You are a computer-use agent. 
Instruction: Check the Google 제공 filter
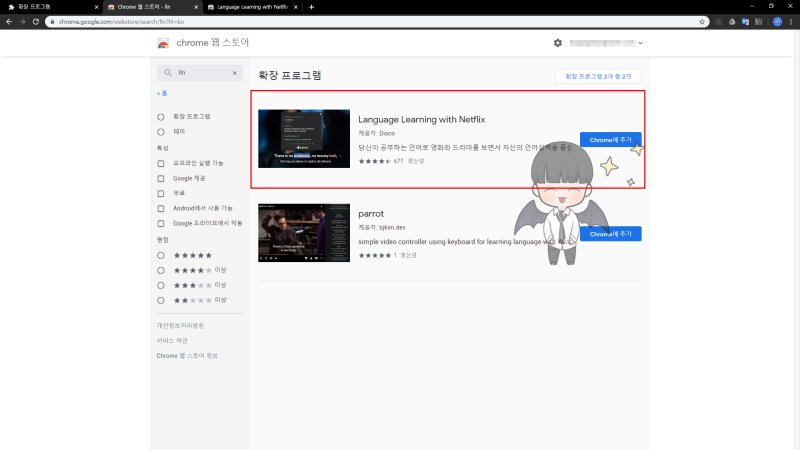(161, 179)
